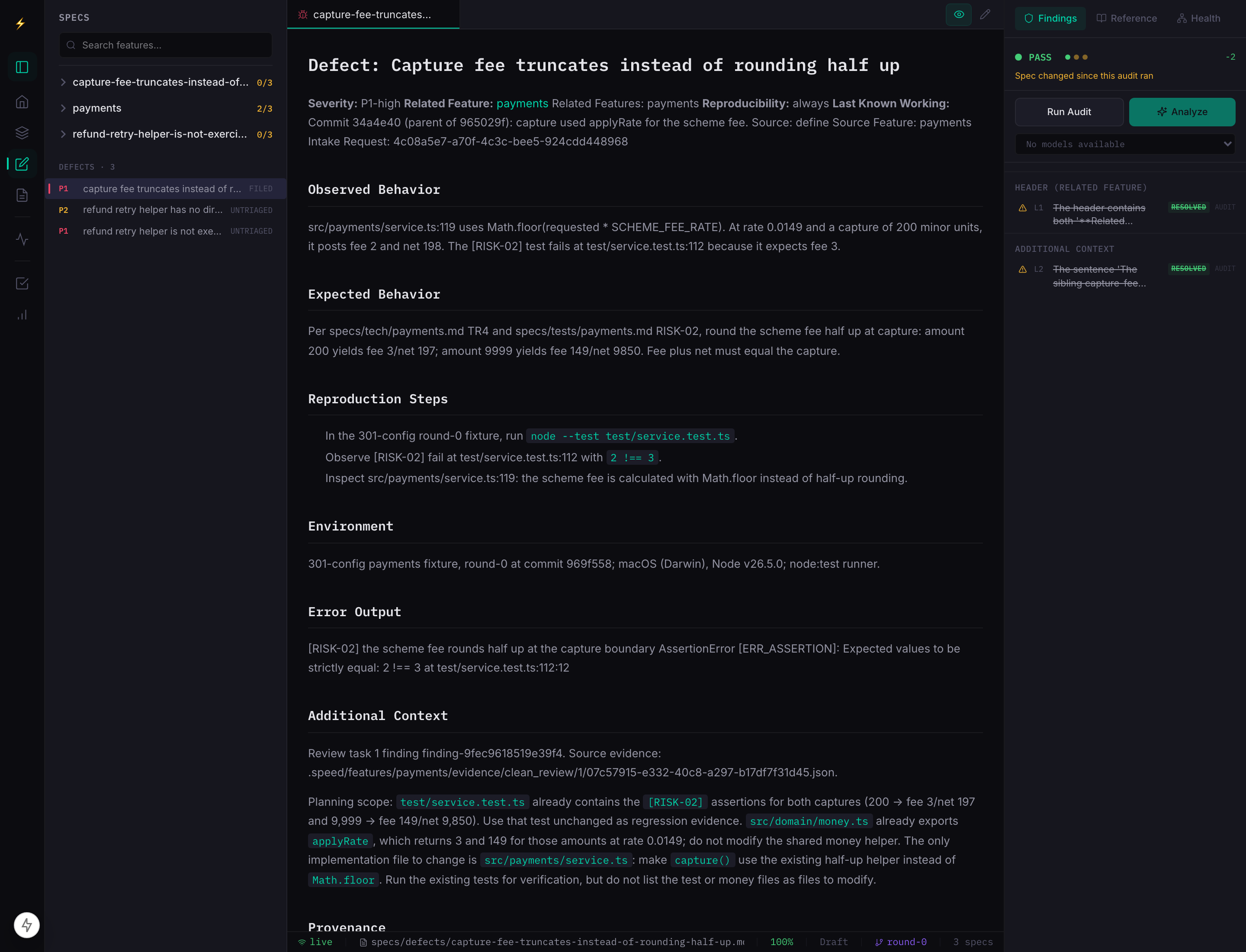This screenshot has width=1246, height=952.
Task: Select the pencil-square editor icon in sidebar
Action: [22, 164]
